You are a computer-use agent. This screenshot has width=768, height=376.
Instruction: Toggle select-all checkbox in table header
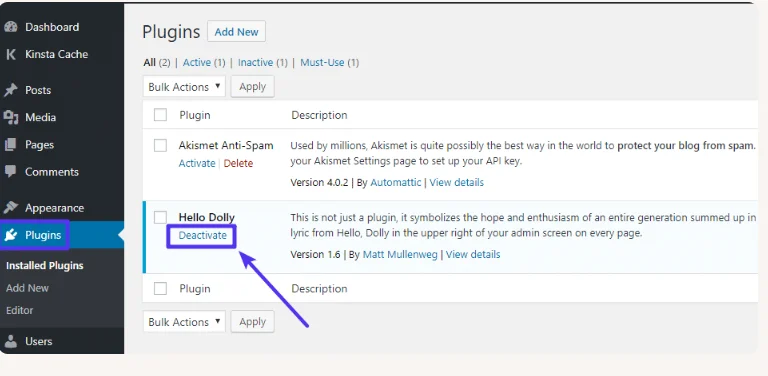pyautogui.click(x=160, y=115)
